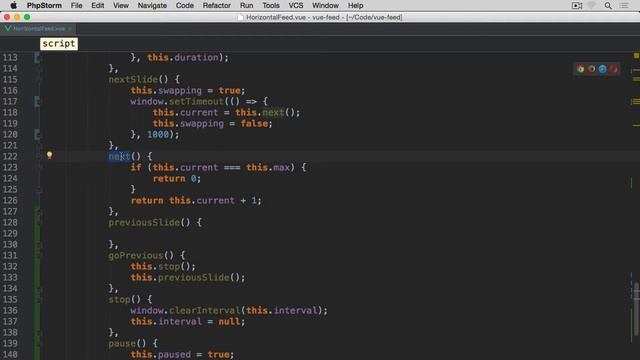Collapse the pause() method fold on line 139

[x=38, y=343]
